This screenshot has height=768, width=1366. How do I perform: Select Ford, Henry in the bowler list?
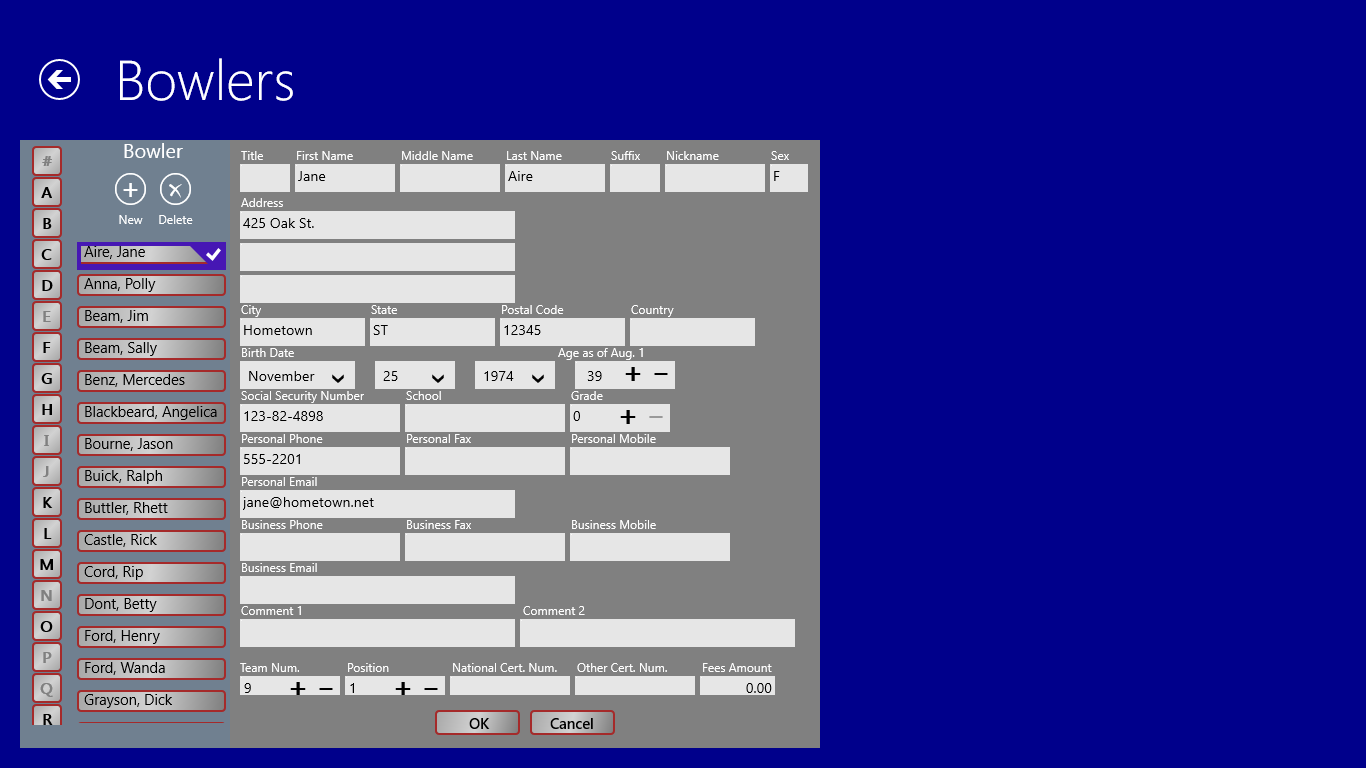point(151,636)
